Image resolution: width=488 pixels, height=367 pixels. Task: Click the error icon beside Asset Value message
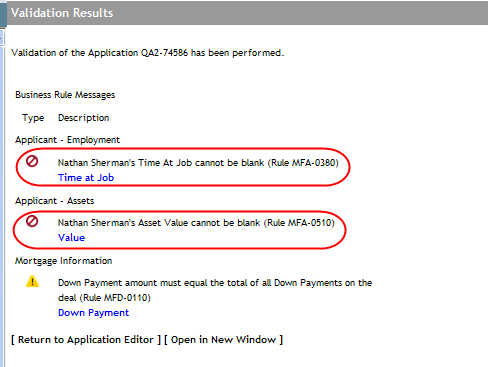[x=32, y=221]
